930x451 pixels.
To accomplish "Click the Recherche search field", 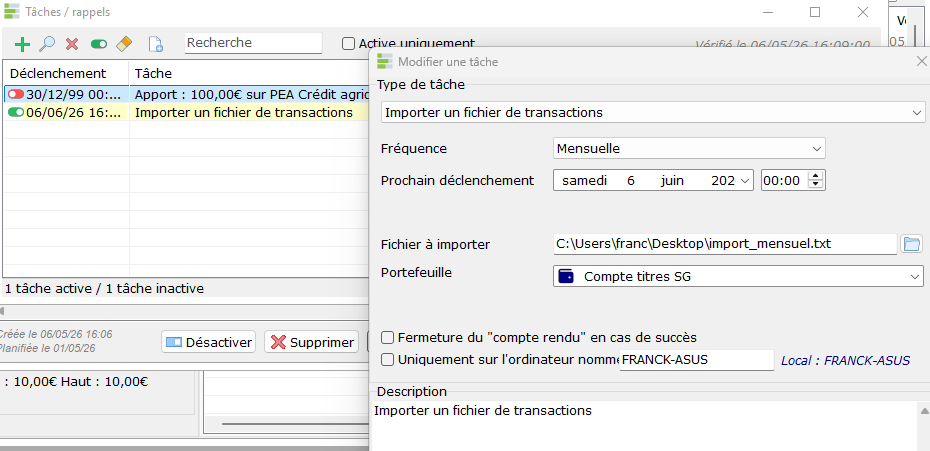I will 253,43.
